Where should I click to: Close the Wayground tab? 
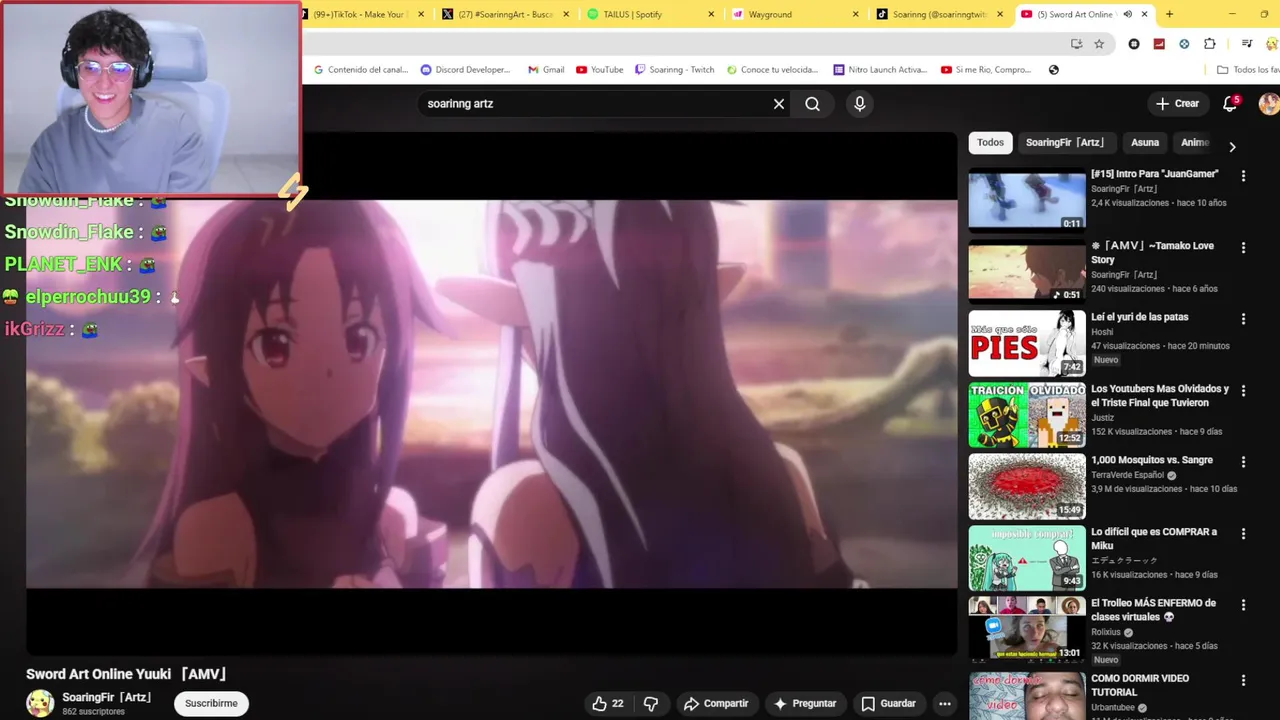click(x=855, y=14)
